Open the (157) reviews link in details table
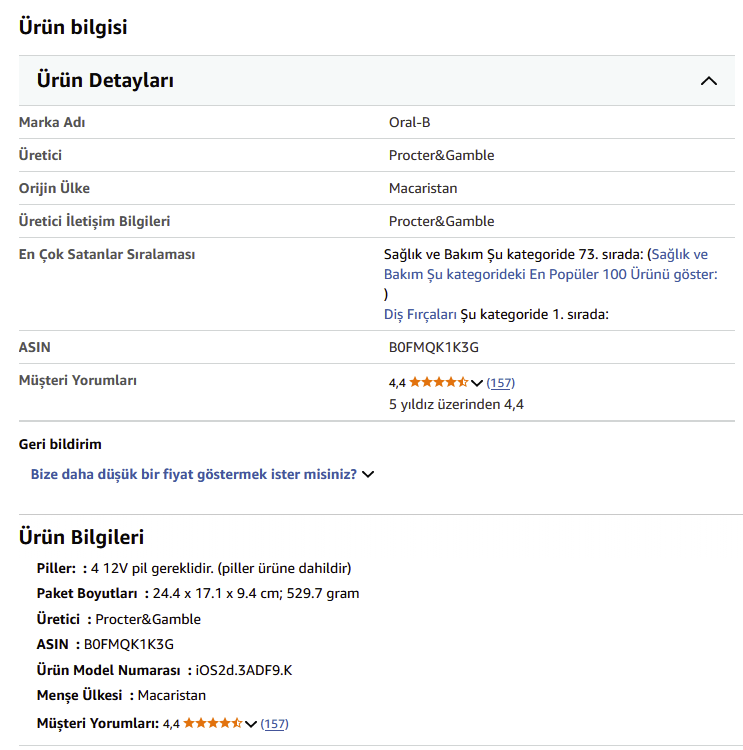Viewport: 743px width, 750px height. pos(500,383)
